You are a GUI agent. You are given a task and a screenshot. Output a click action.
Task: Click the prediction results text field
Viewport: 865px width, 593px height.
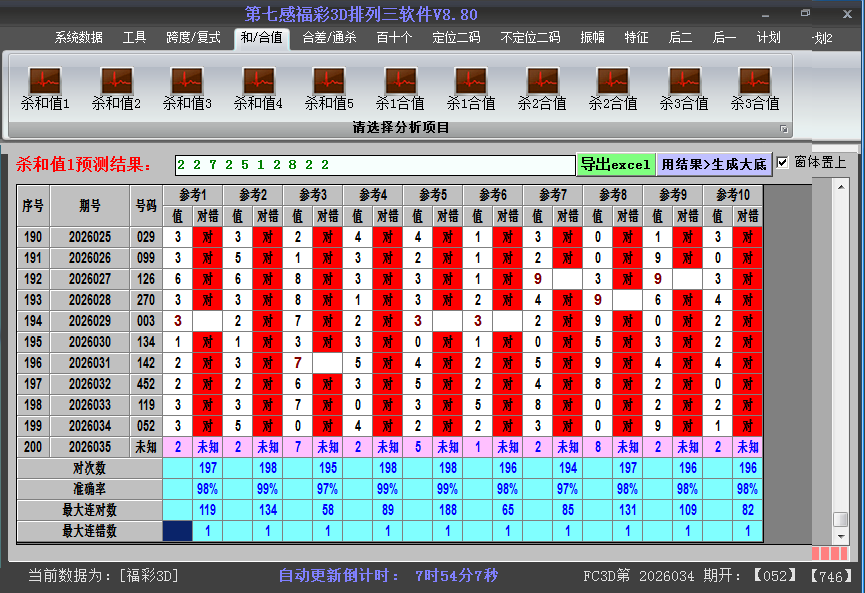[374, 165]
